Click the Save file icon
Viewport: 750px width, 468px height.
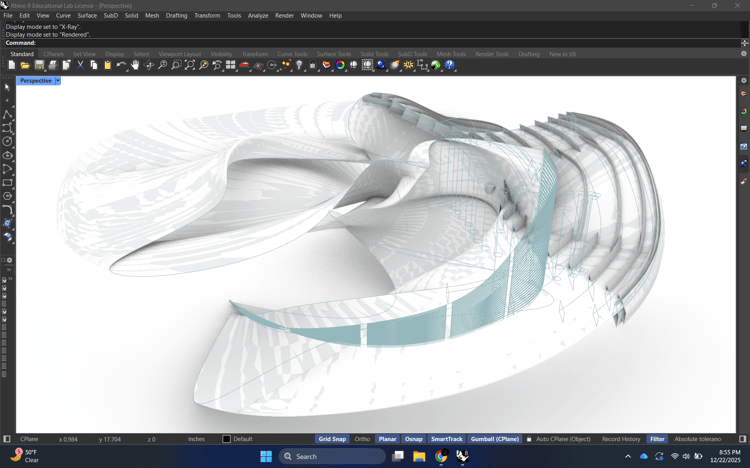click(x=39, y=65)
